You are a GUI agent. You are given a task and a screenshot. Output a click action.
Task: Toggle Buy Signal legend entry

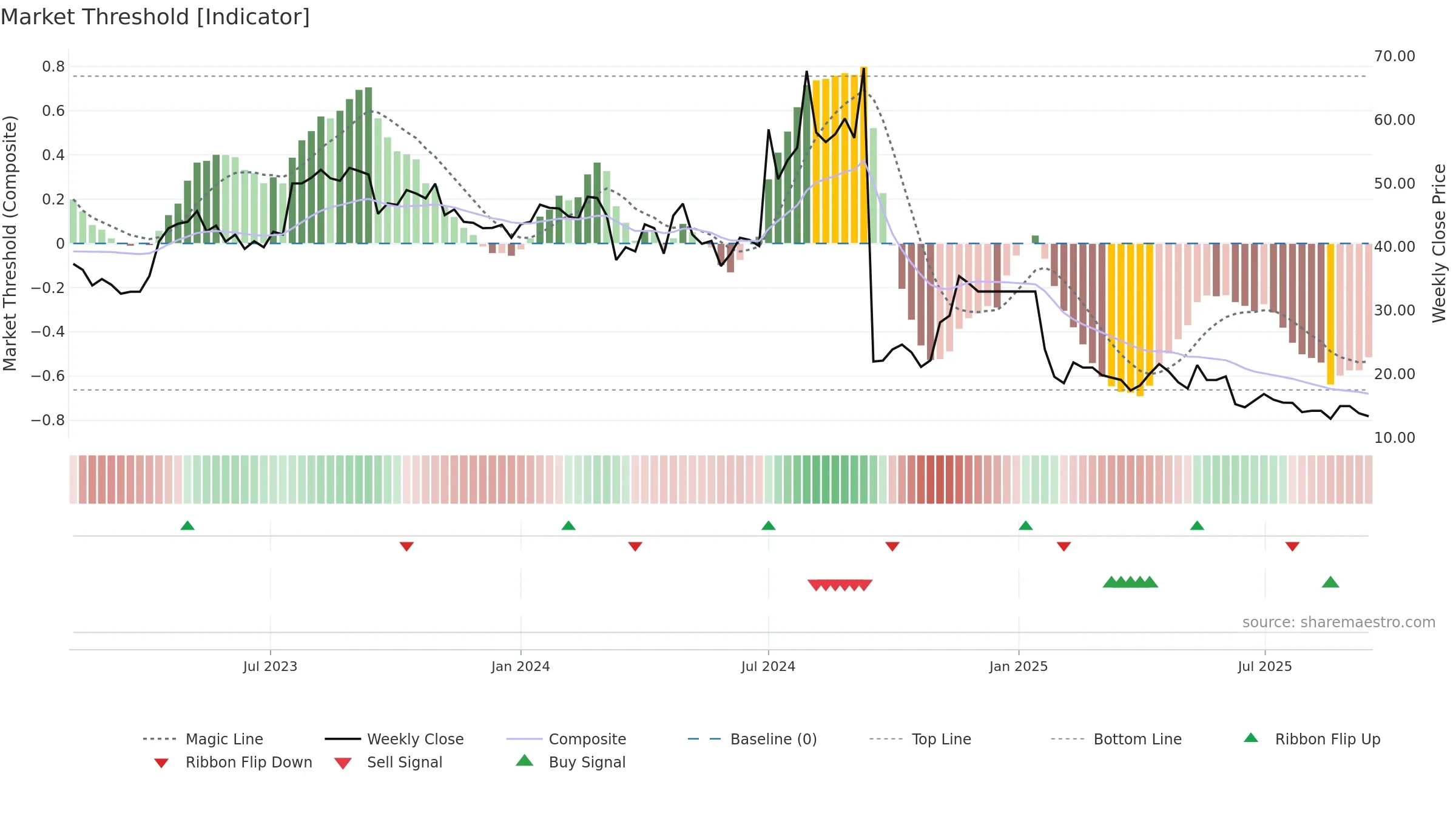click(x=570, y=762)
